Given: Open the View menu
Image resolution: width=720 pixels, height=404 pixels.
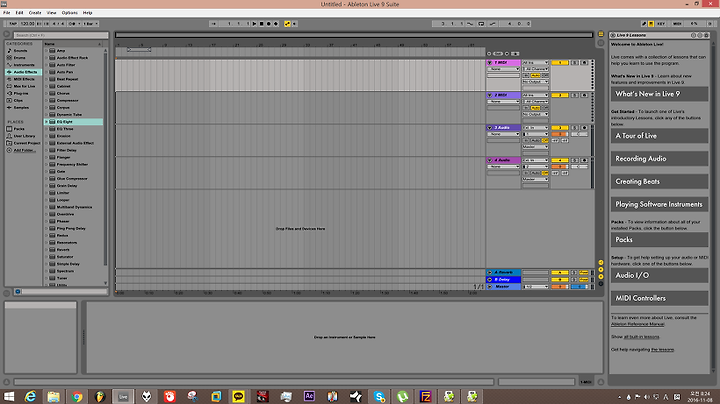Looking at the screenshot, I should (51, 13).
